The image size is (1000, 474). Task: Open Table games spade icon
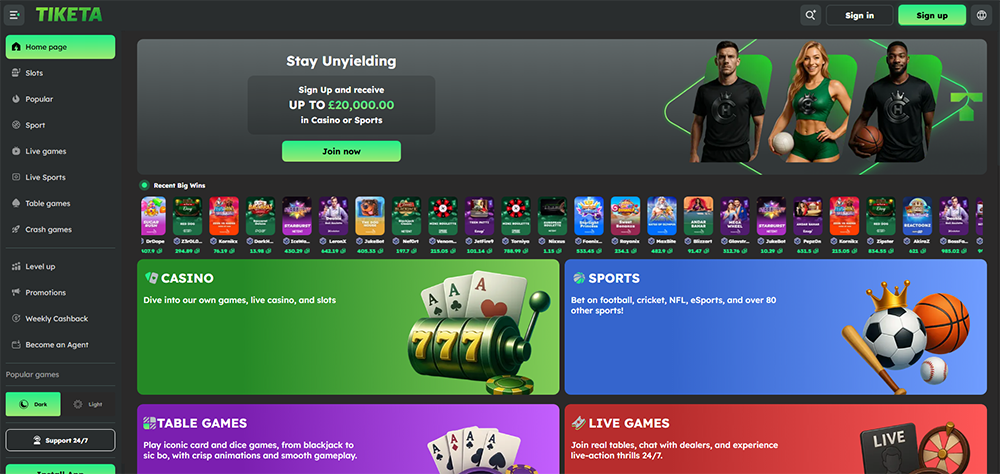click(16, 204)
